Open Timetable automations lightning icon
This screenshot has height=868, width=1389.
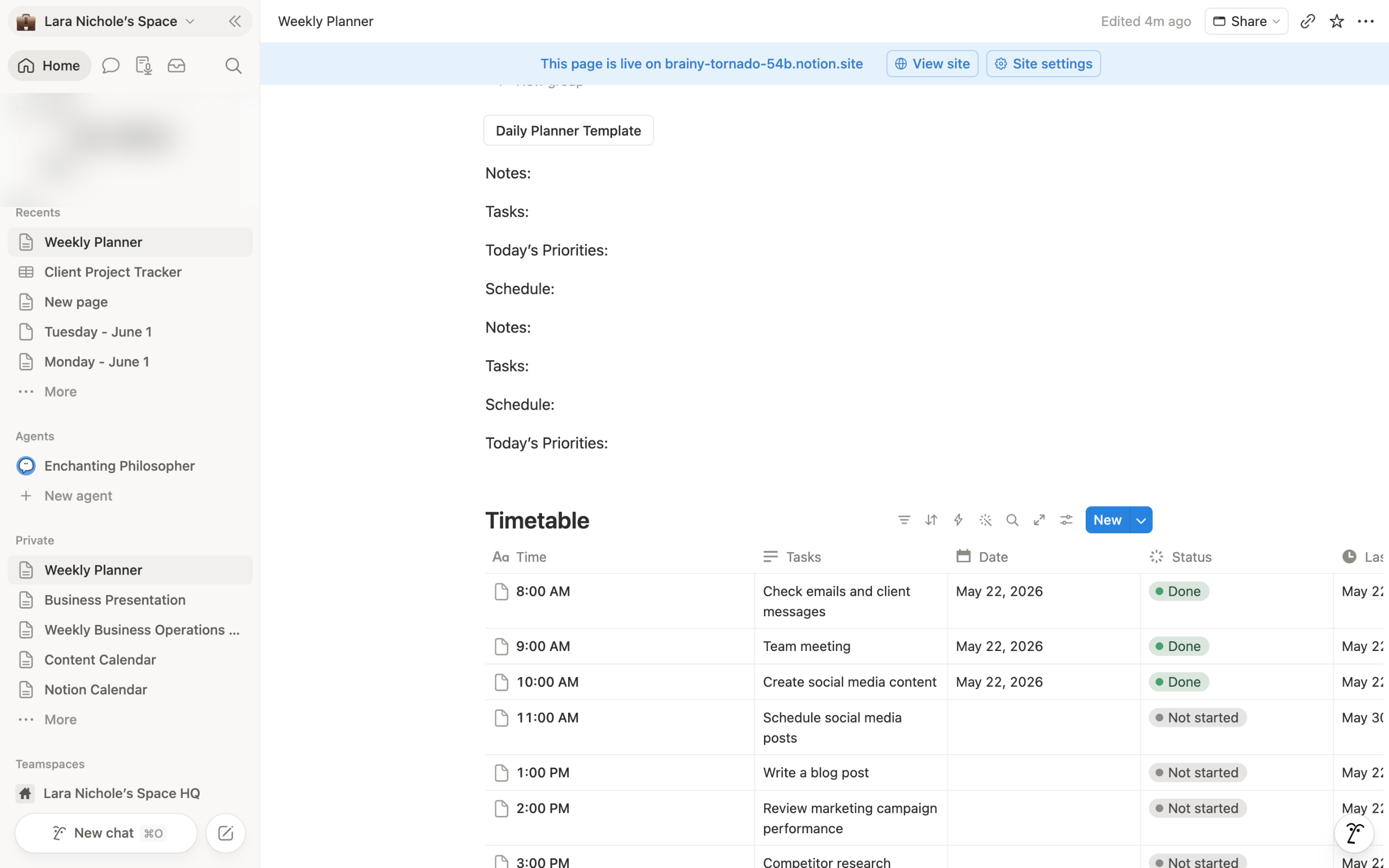coord(958,520)
